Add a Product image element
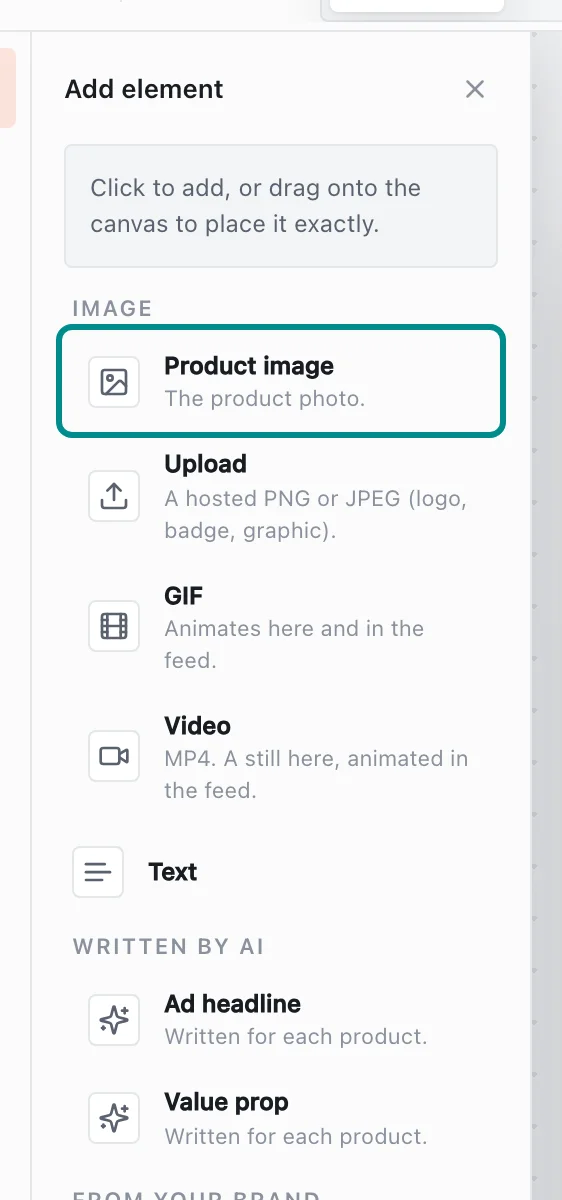 (x=281, y=382)
